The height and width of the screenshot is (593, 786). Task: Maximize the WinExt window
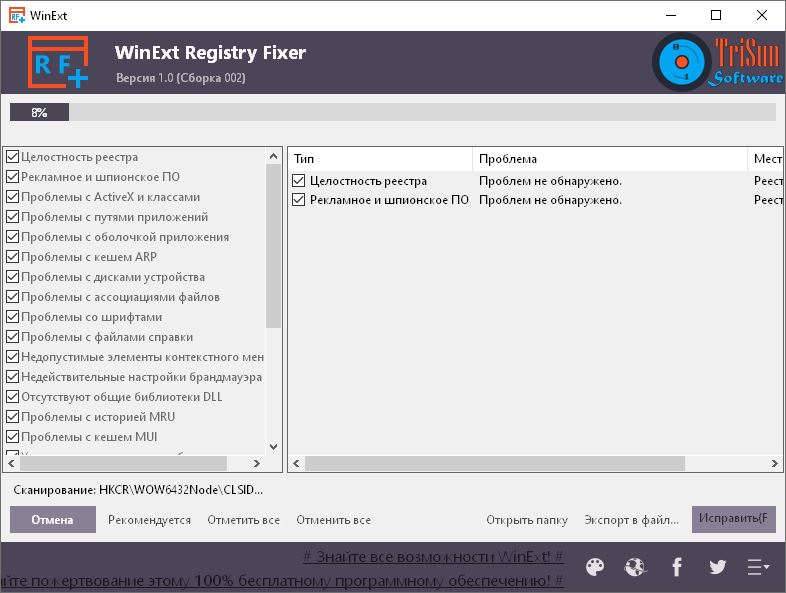(716, 16)
